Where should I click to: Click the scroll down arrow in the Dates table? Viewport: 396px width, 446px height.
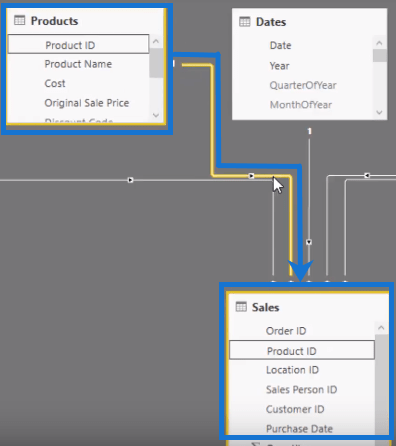tap(379, 112)
